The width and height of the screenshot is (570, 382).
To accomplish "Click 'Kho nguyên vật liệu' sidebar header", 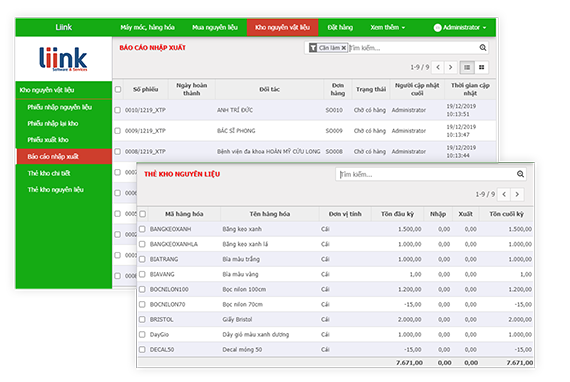I will [x=47, y=90].
